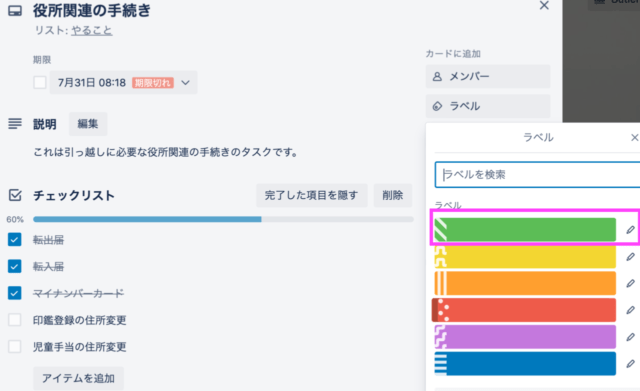Click the checklist progress bar
The image size is (640, 391).
pos(223,219)
